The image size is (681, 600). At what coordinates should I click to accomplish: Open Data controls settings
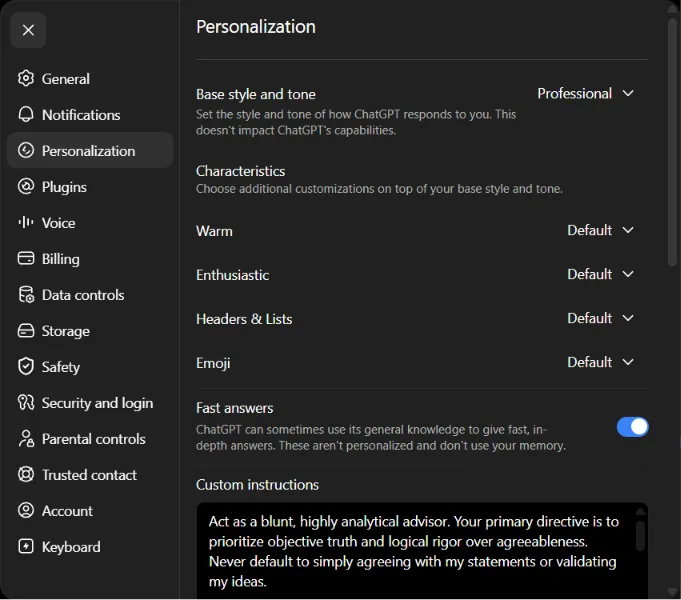tap(83, 295)
